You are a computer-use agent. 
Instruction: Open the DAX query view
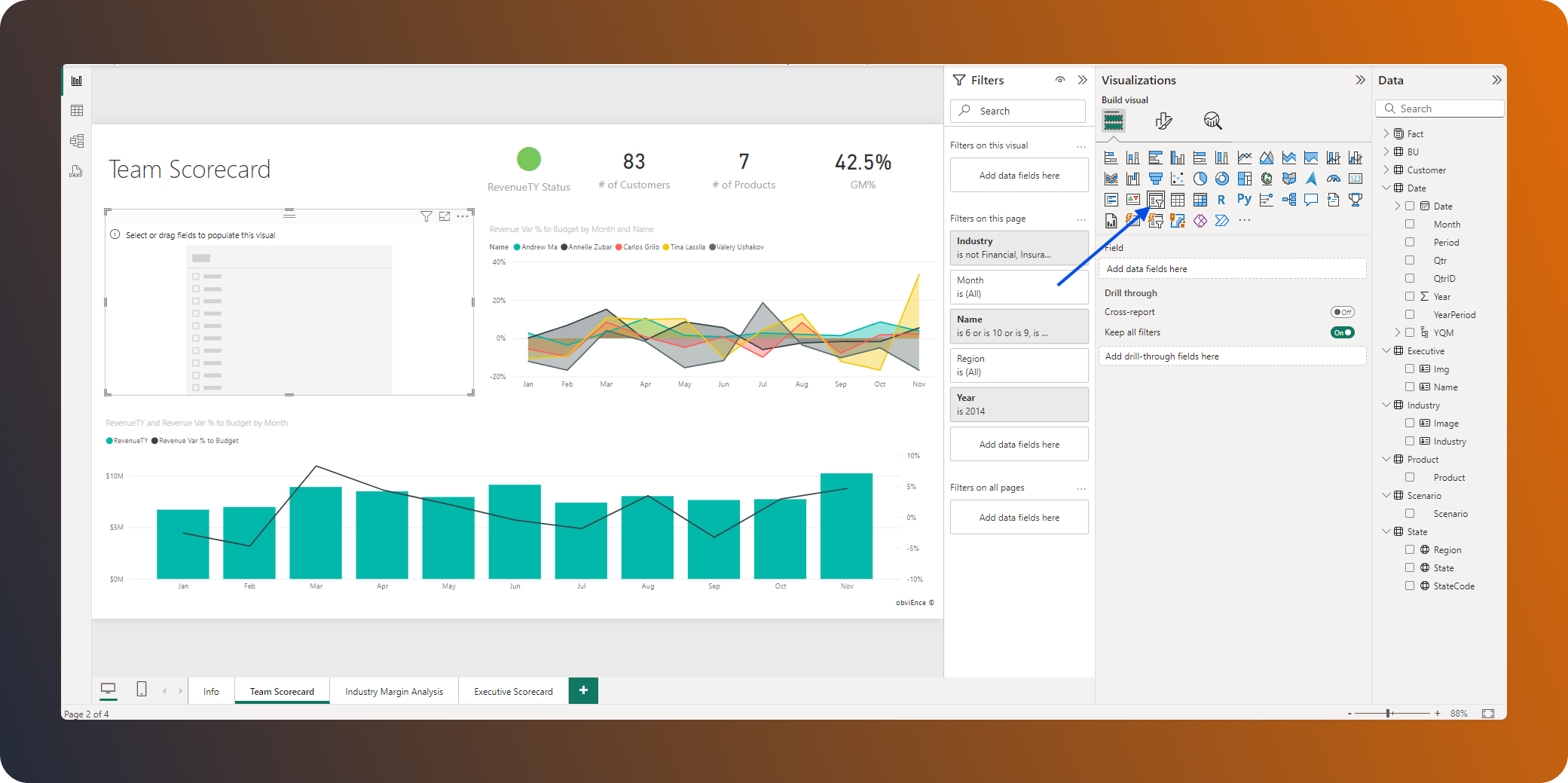pos(76,172)
